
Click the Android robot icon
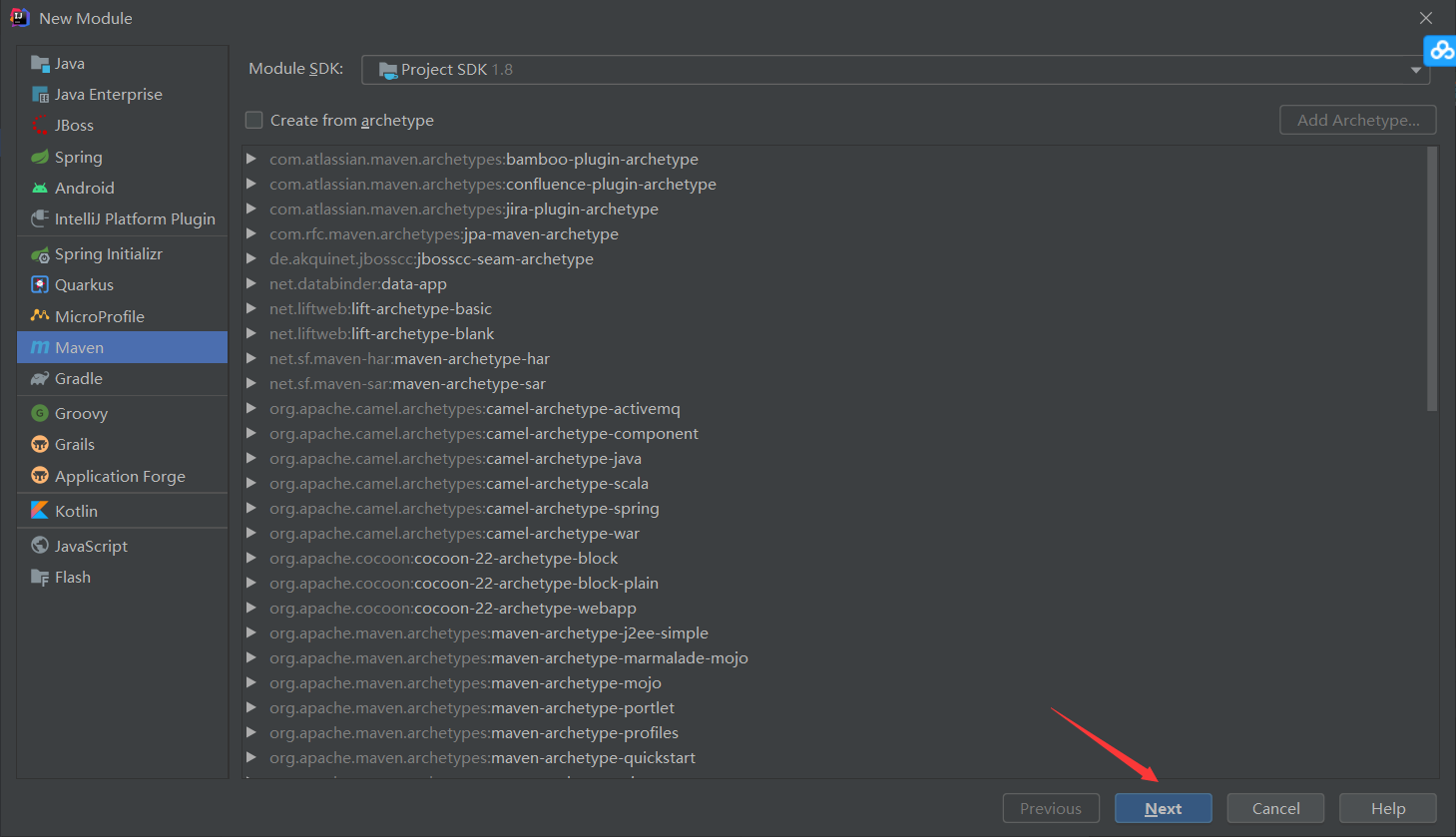click(40, 188)
